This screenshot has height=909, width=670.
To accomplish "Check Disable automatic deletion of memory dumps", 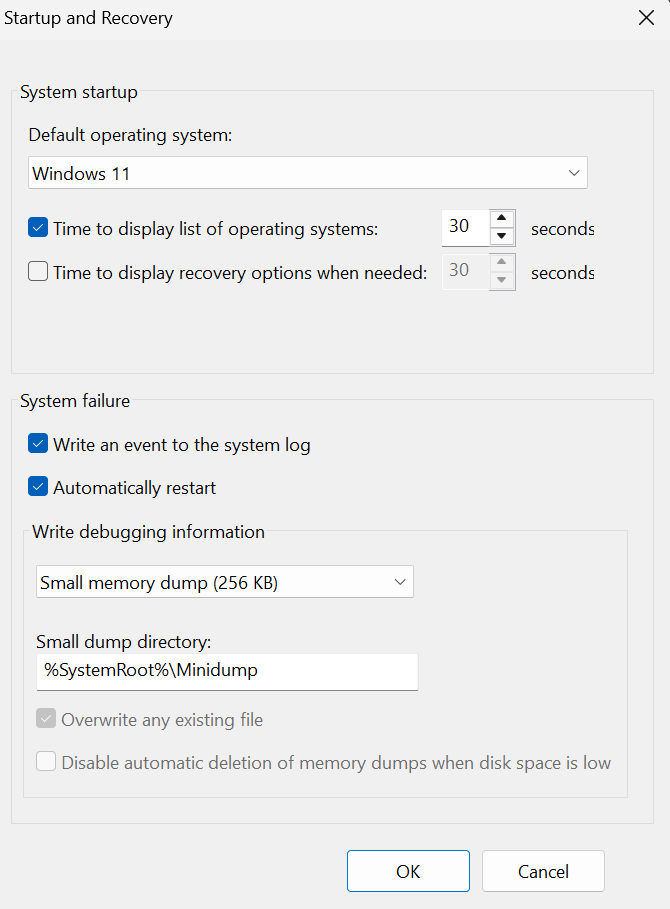I will coord(46,762).
